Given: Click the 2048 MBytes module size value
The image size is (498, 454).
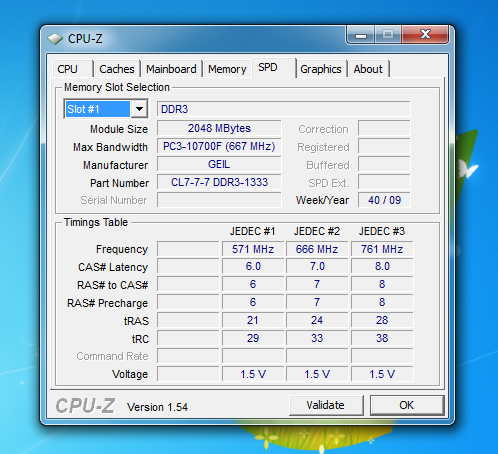Looking at the screenshot, I should (x=219, y=128).
